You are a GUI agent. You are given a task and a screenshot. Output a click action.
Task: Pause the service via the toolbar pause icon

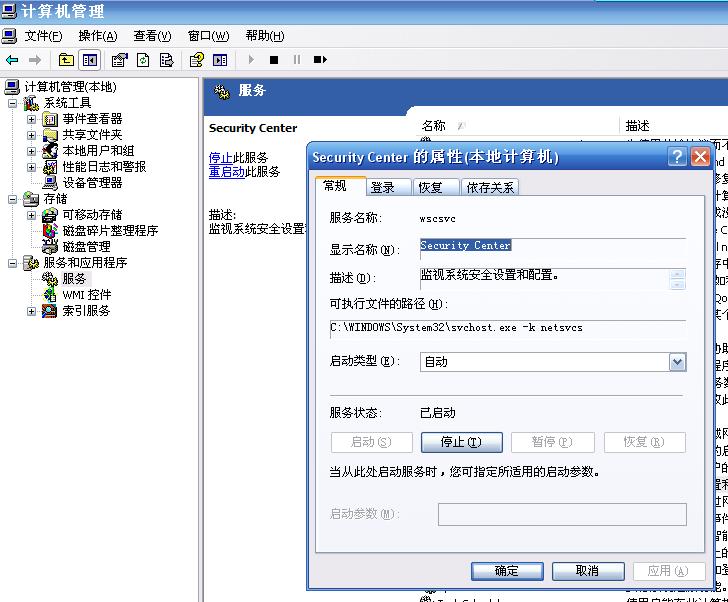(x=297, y=59)
